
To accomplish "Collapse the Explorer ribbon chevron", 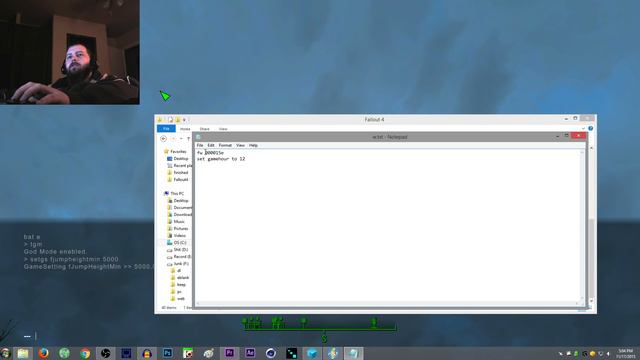I will pos(583,129).
